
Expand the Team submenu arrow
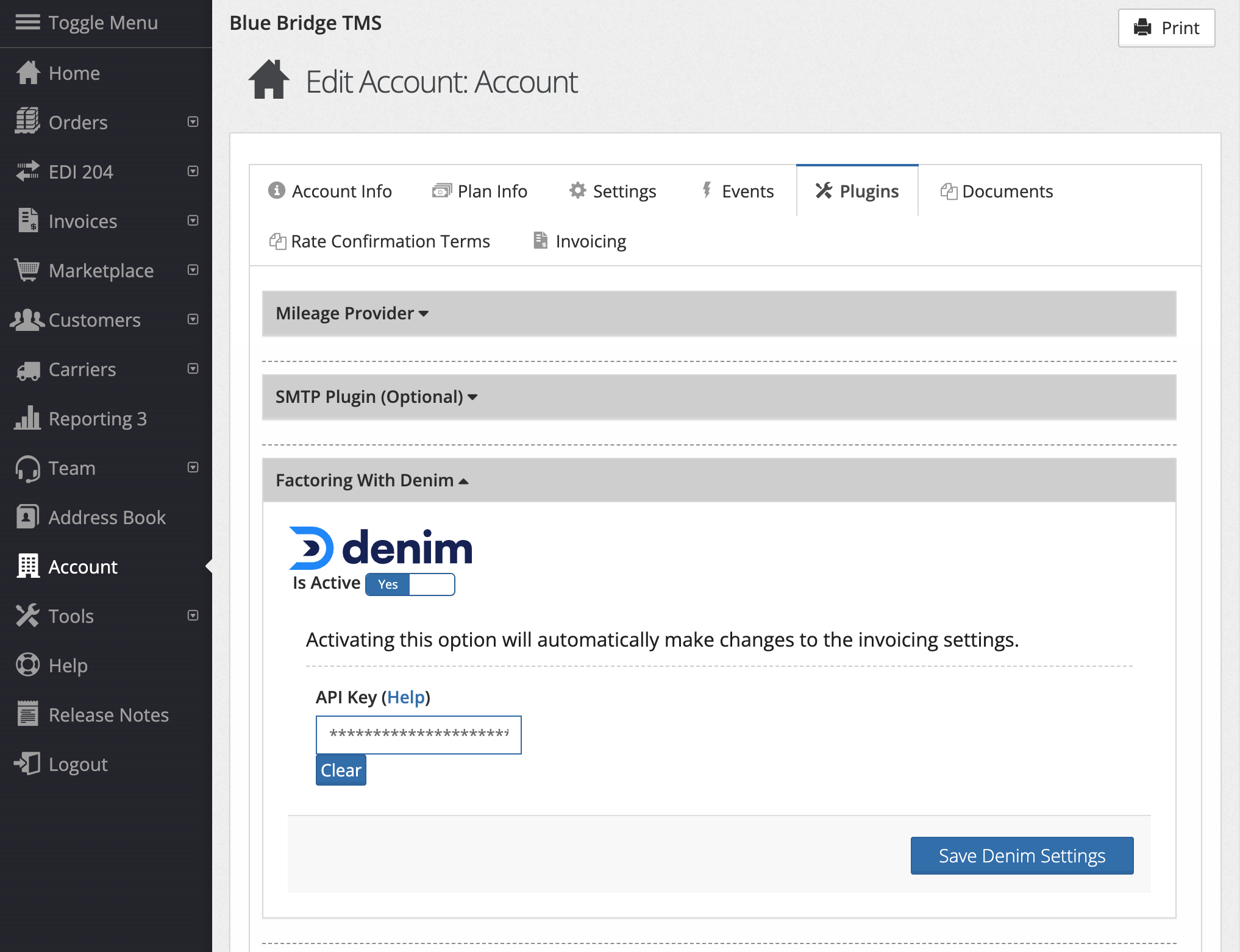[193, 467]
